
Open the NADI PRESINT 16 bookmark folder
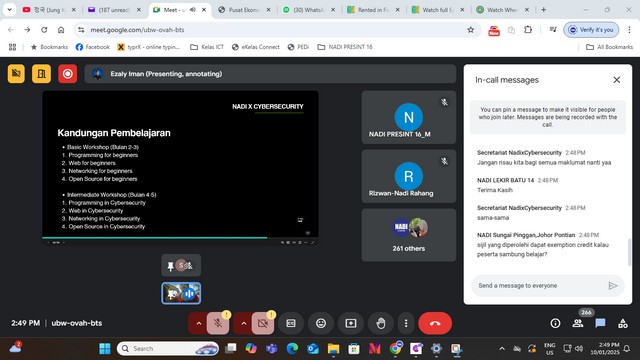[x=345, y=47]
